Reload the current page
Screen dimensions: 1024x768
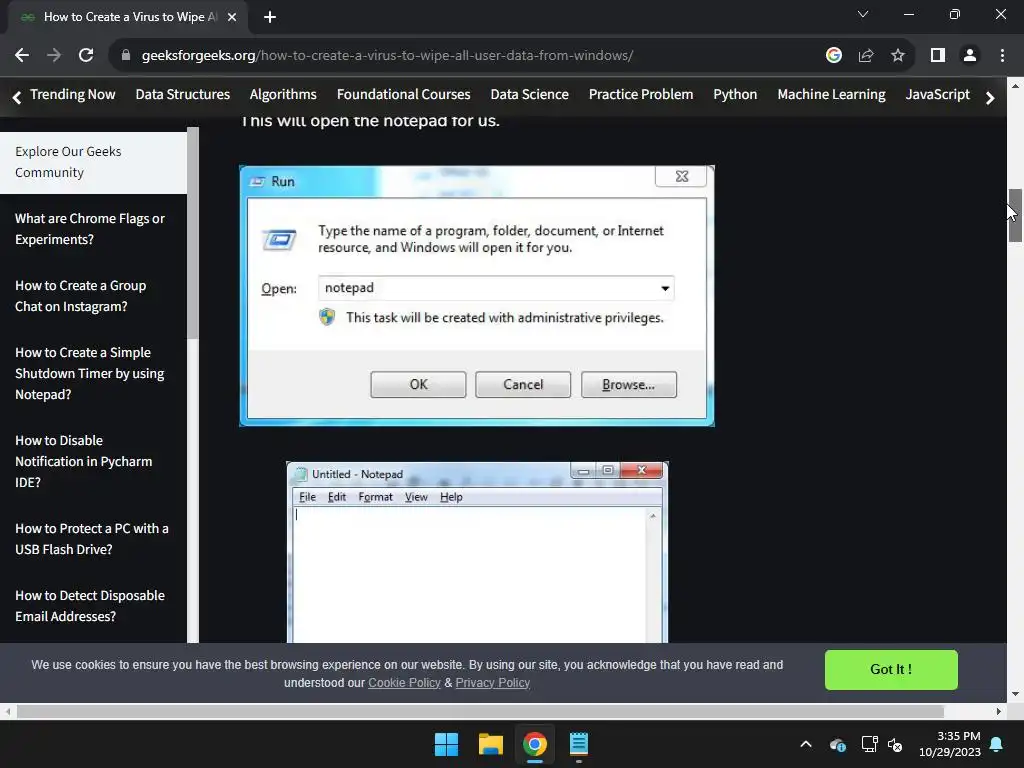tap(86, 56)
